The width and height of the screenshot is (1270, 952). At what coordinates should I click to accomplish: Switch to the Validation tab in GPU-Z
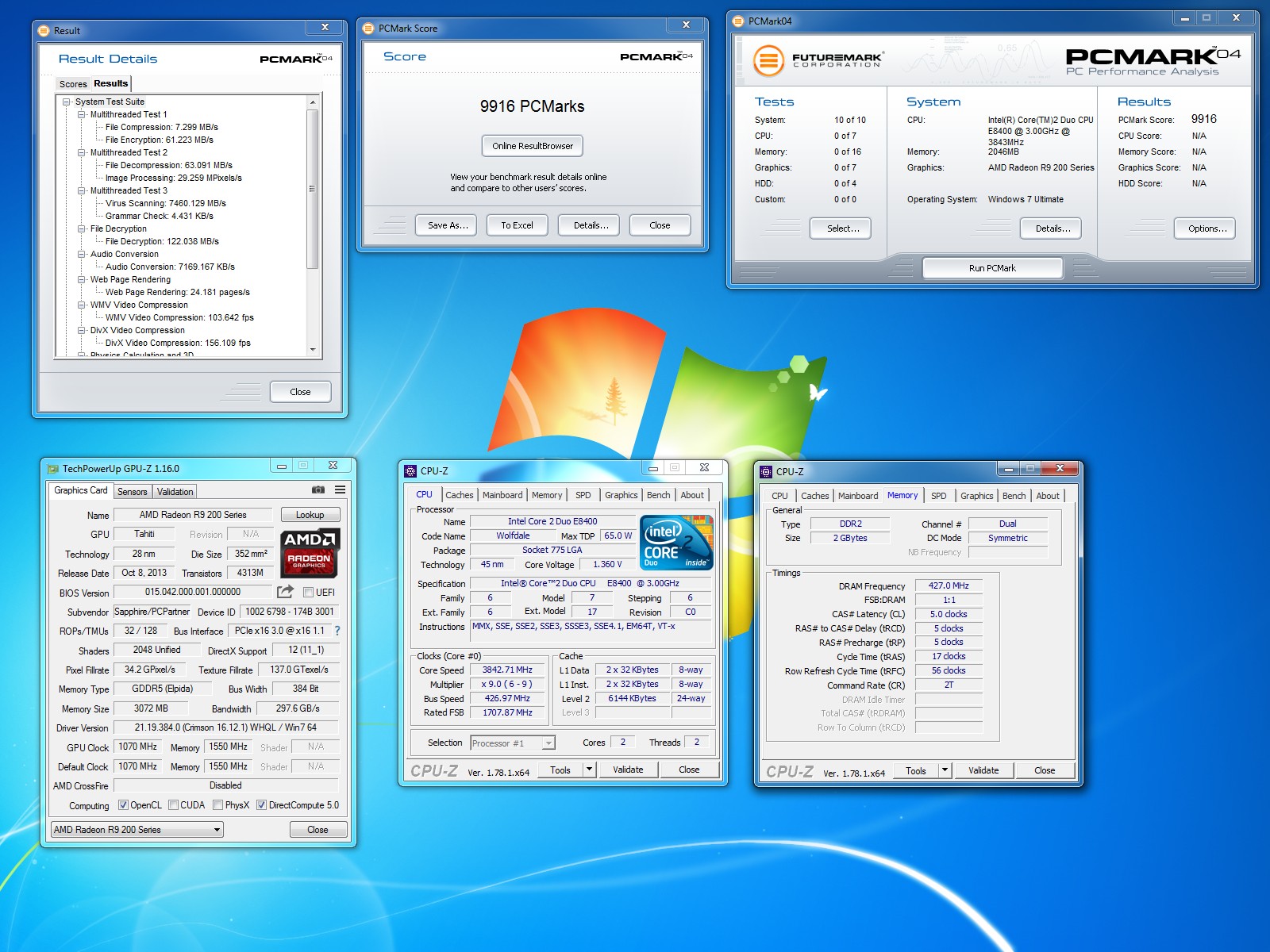(175, 492)
